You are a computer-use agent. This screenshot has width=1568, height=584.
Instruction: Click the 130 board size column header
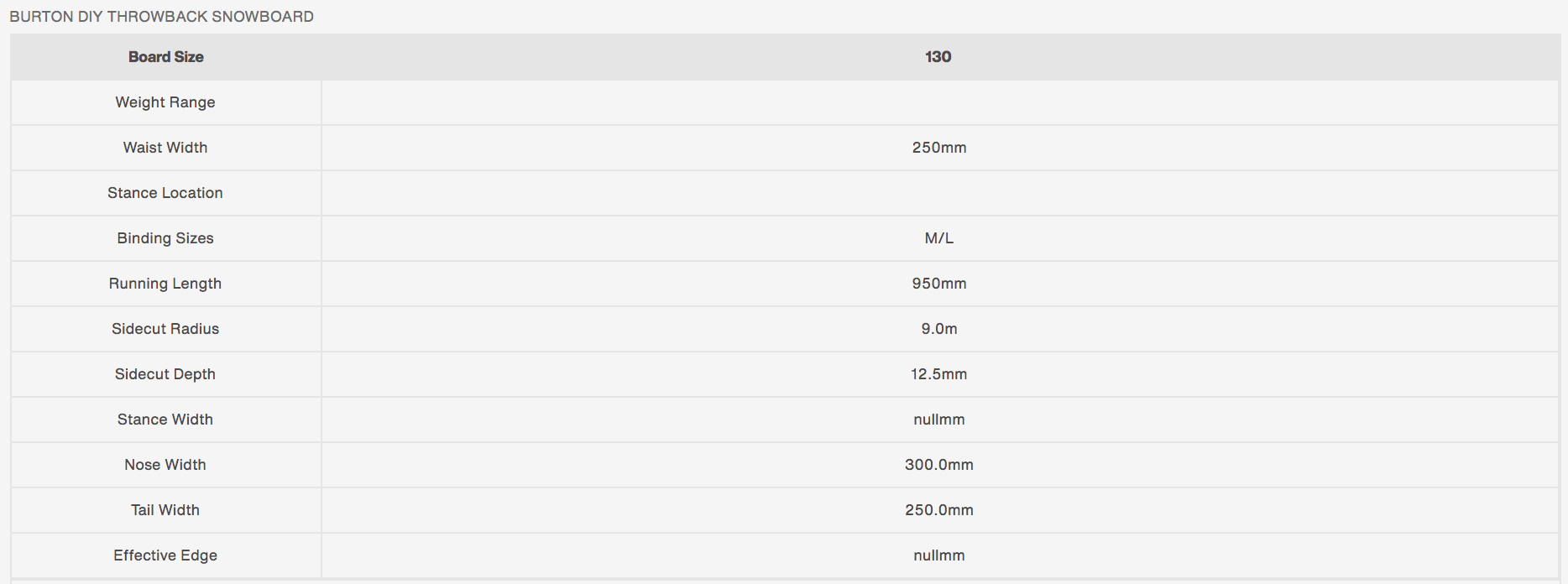[x=938, y=57]
